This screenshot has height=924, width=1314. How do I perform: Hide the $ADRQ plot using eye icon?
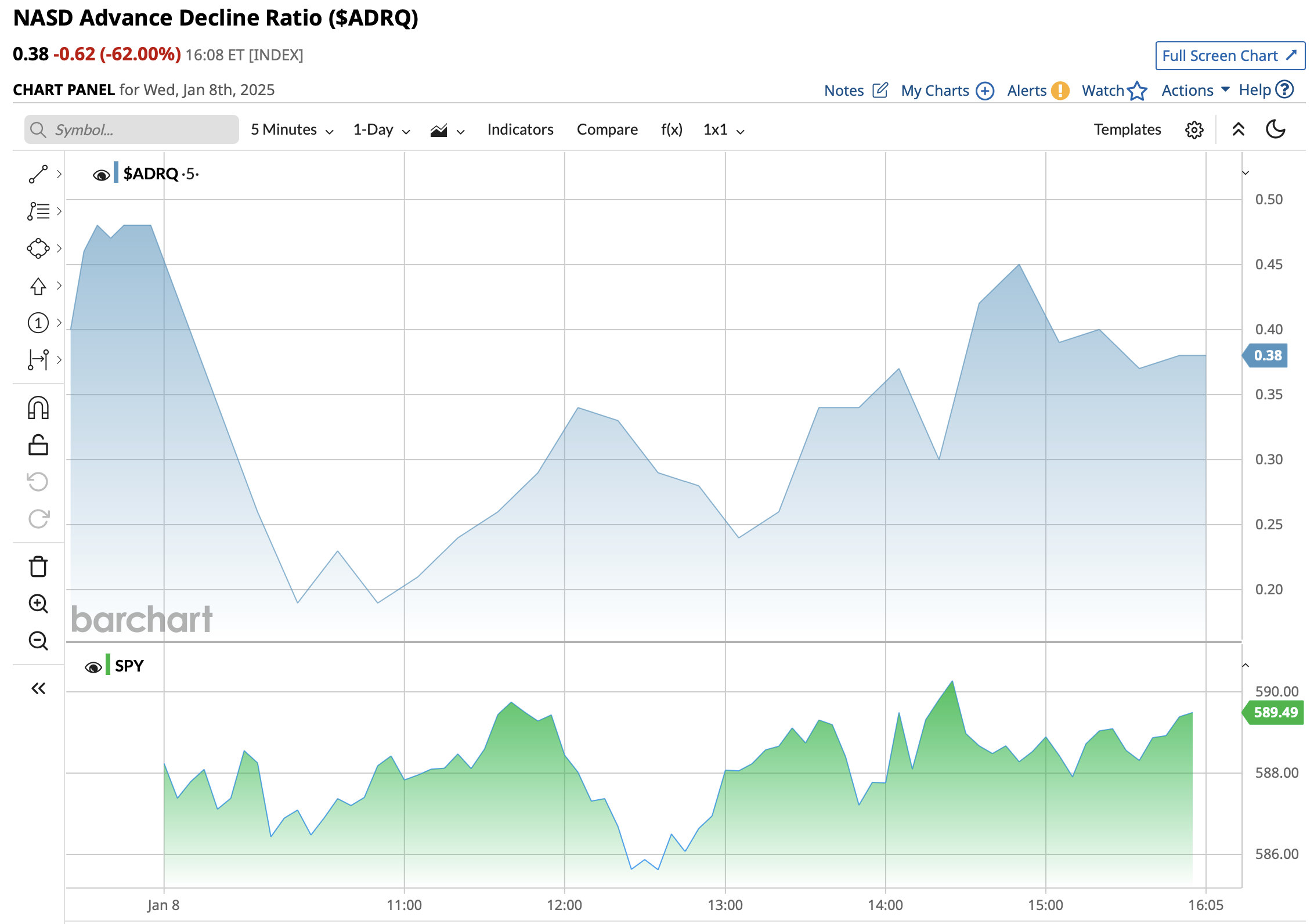pos(101,175)
